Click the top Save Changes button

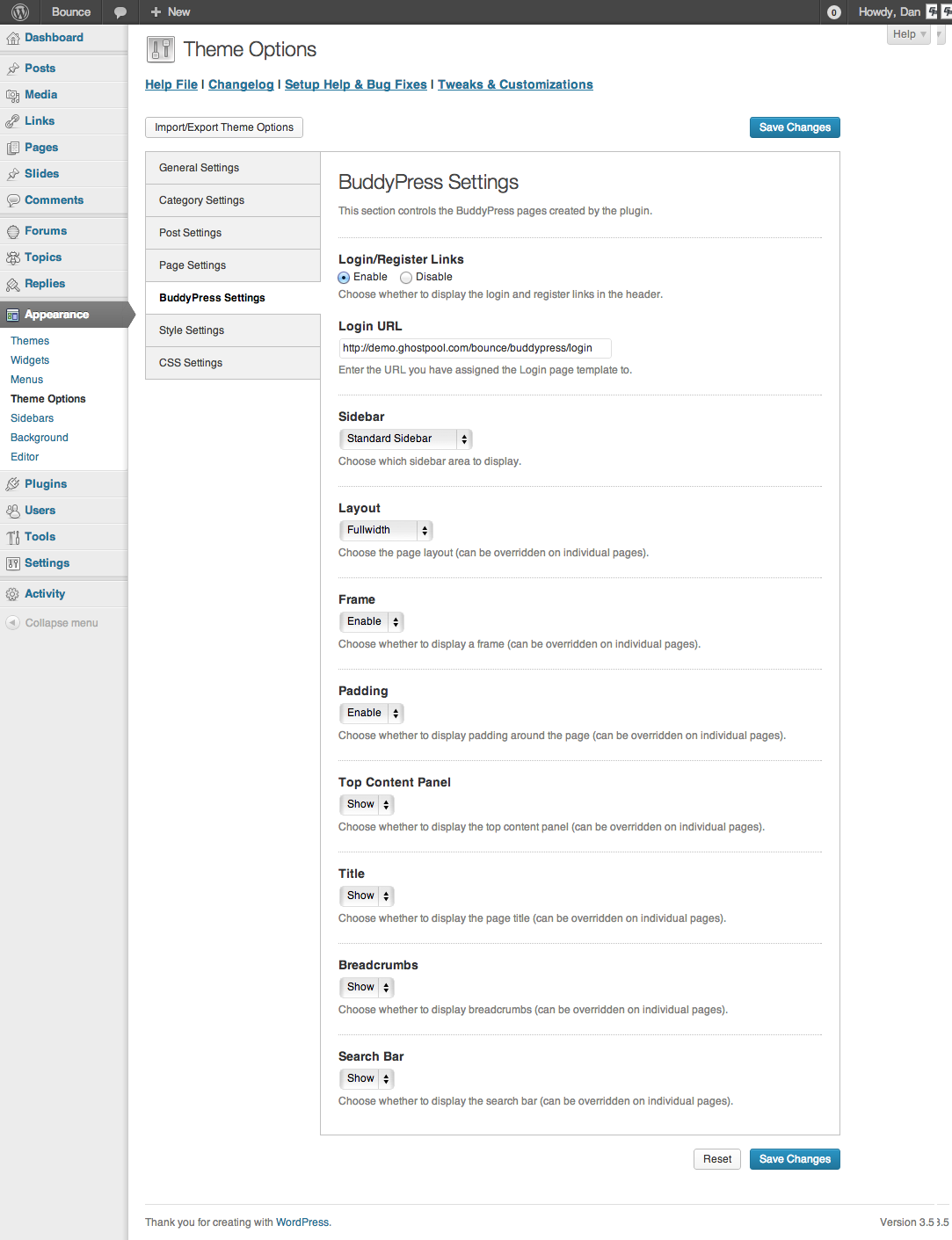pyautogui.click(x=795, y=127)
